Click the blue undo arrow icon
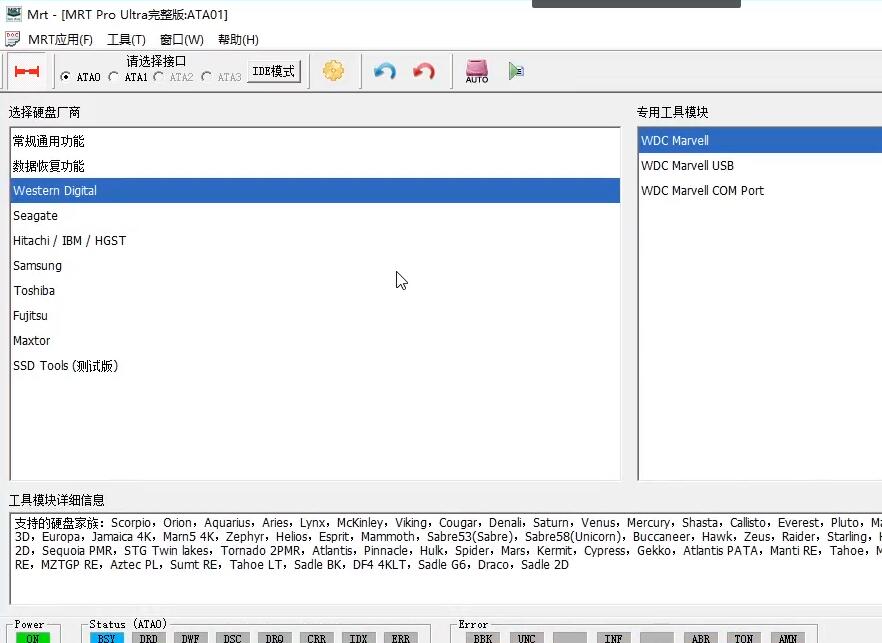The height and width of the screenshot is (643, 882). tap(385, 71)
